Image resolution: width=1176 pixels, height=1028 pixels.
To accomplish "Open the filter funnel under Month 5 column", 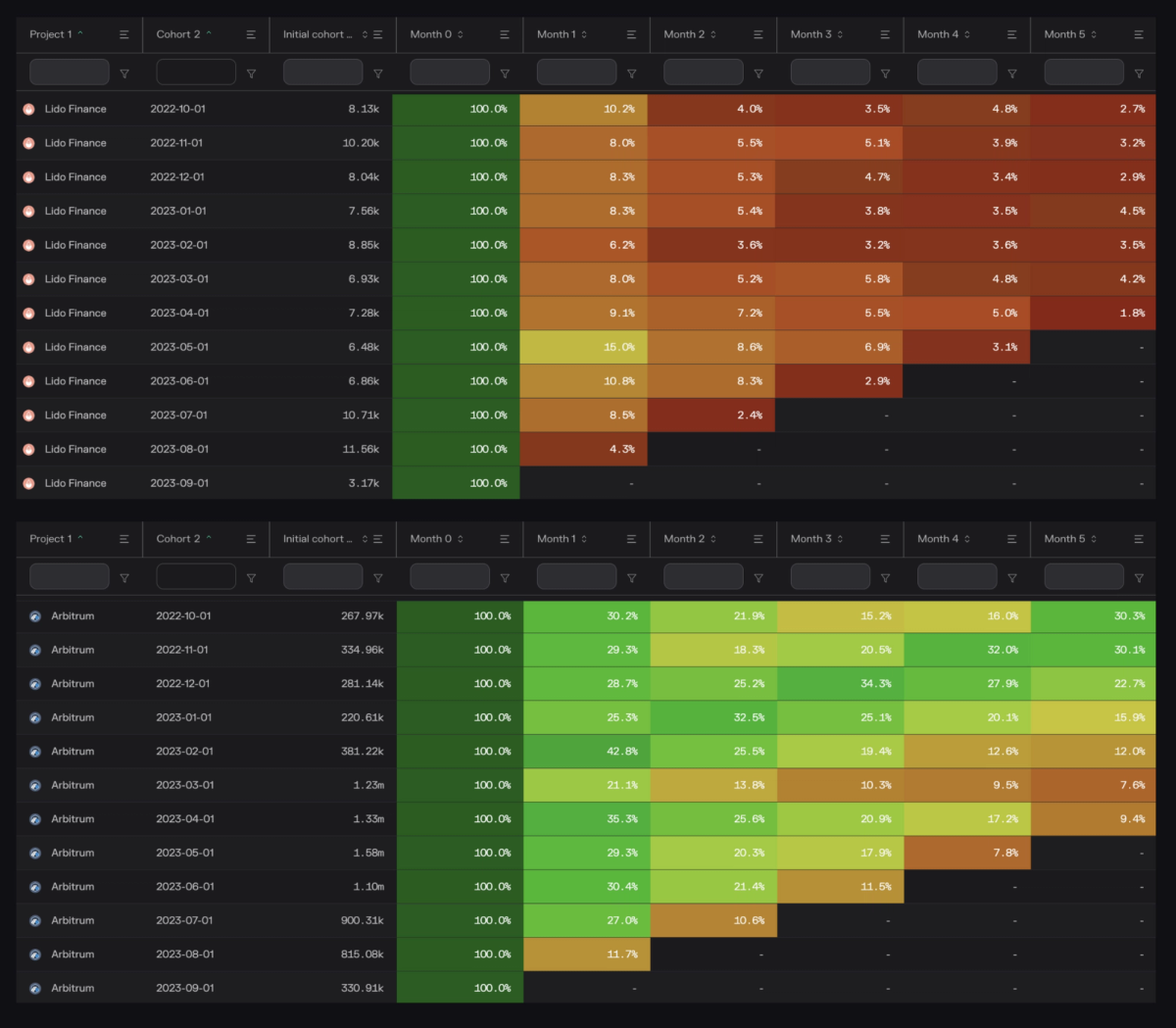I will [x=1139, y=71].
